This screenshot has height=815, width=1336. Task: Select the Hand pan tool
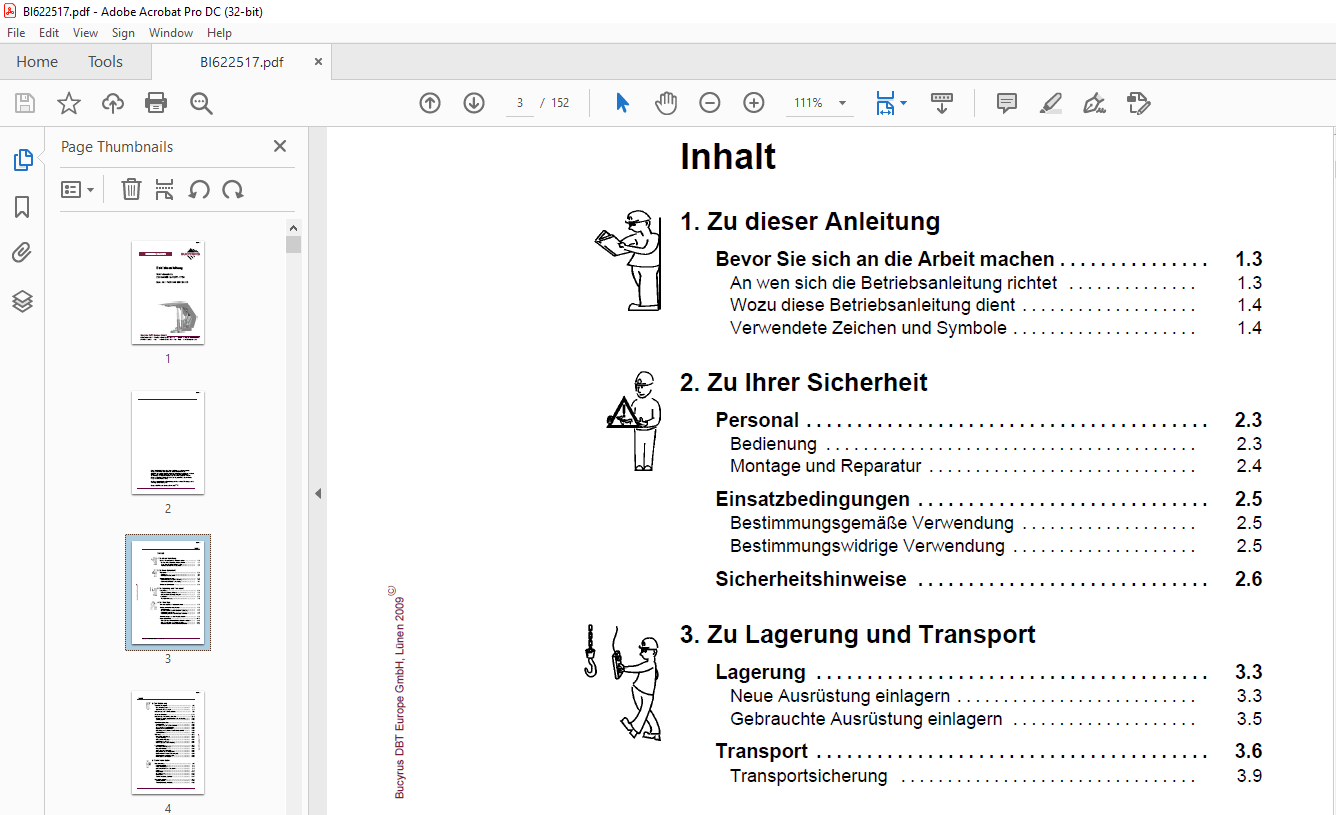tap(666, 103)
